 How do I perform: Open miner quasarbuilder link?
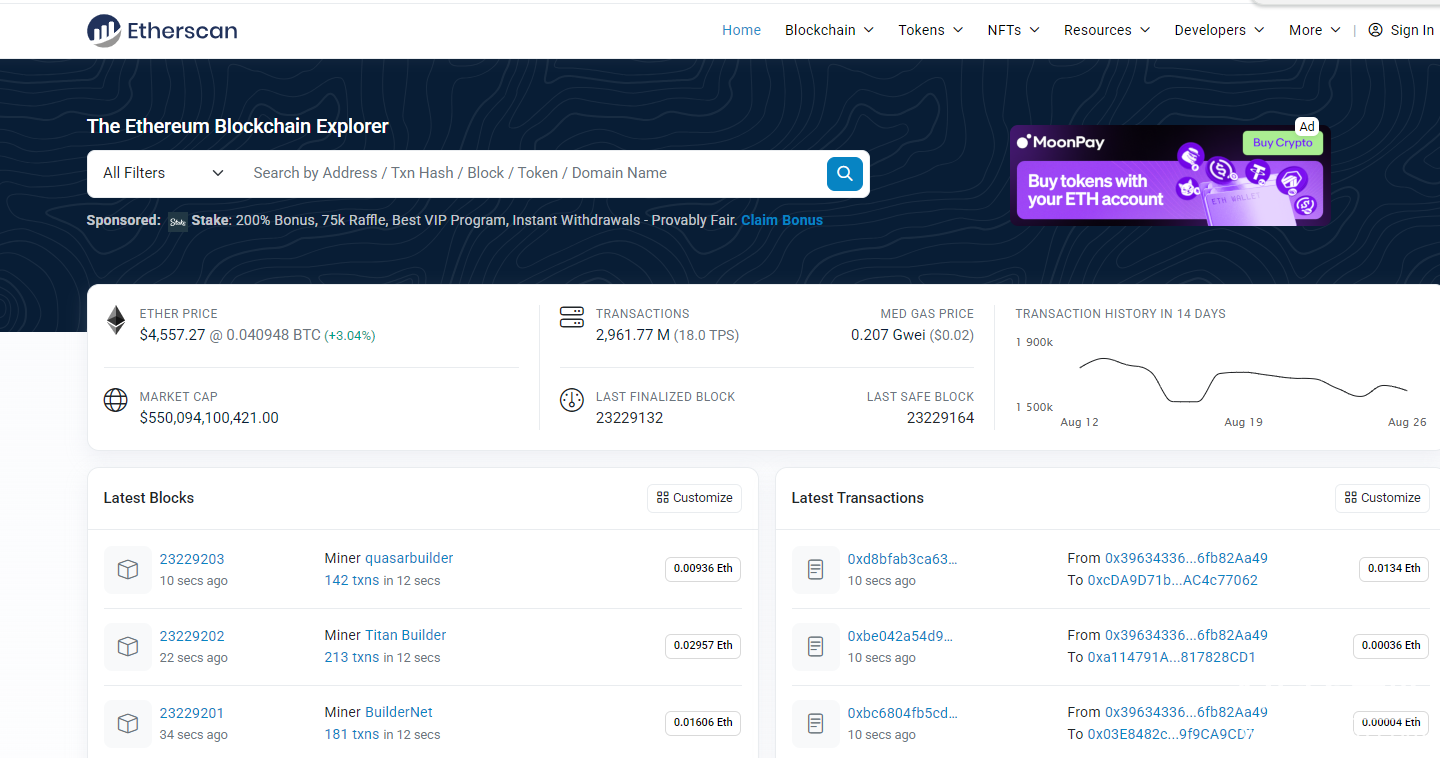click(x=409, y=558)
